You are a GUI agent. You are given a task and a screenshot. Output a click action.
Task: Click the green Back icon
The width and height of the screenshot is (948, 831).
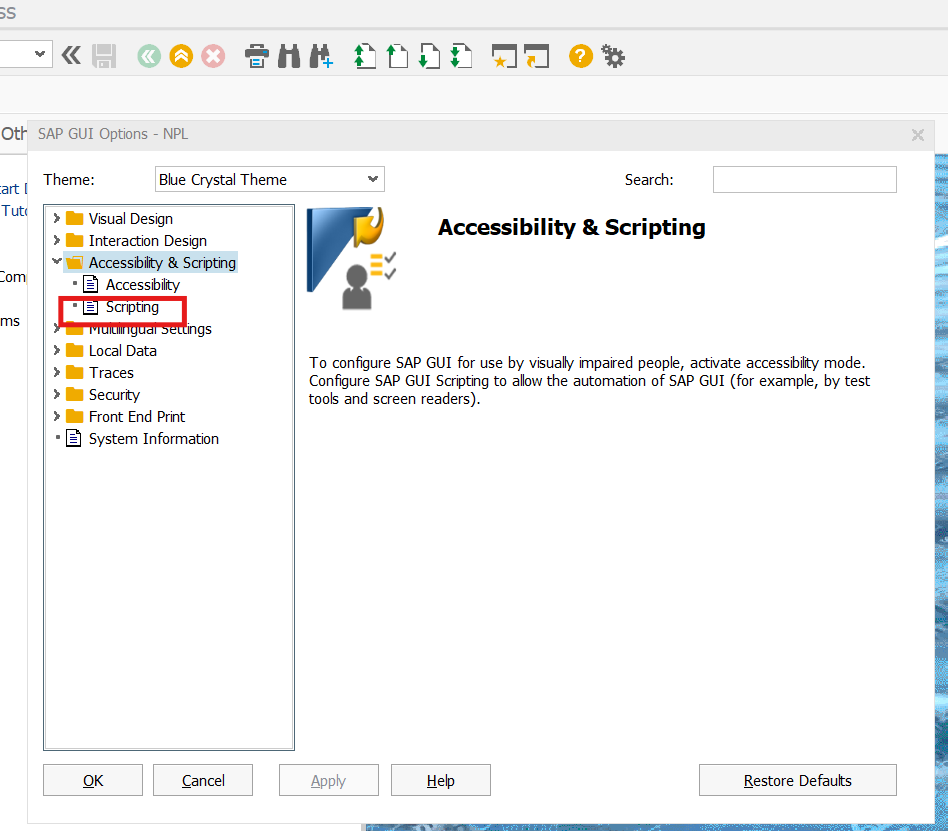point(149,56)
